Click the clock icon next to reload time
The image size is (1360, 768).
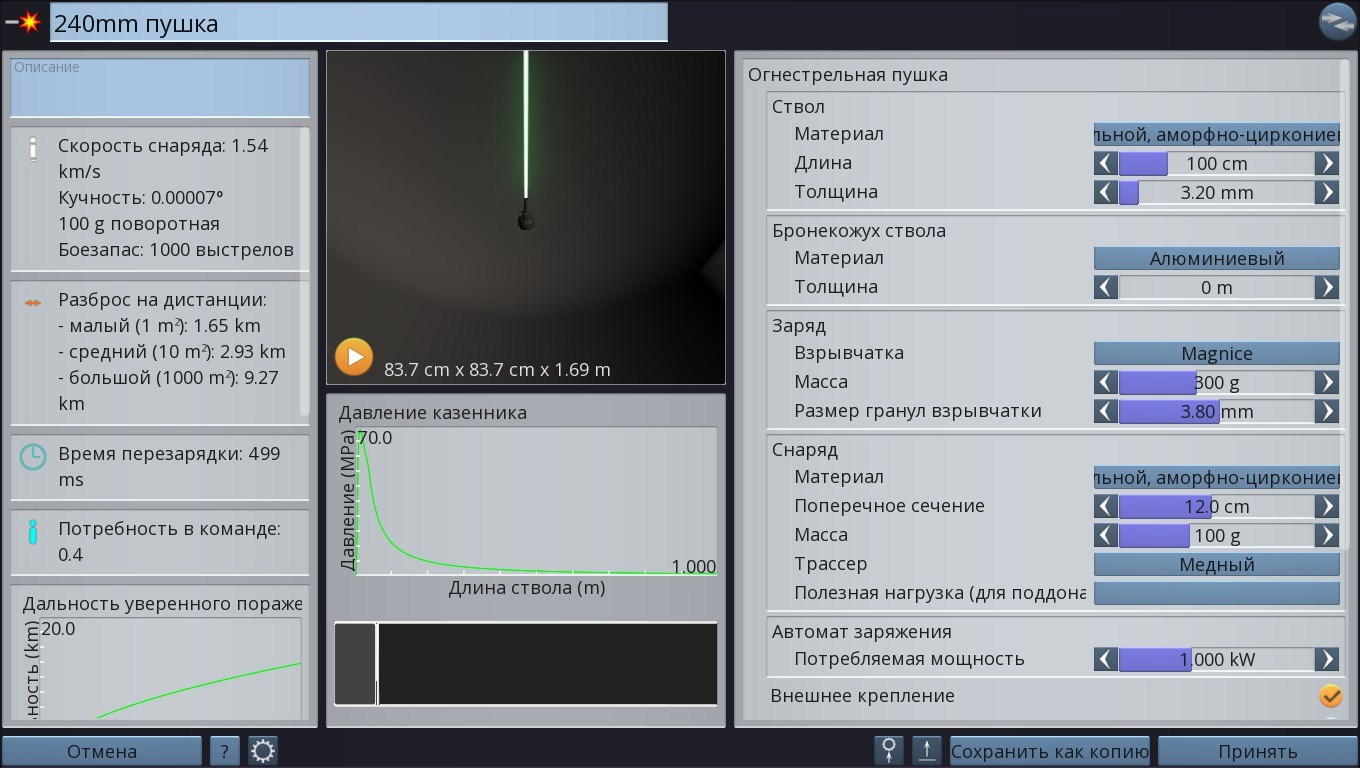click(33, 457)
